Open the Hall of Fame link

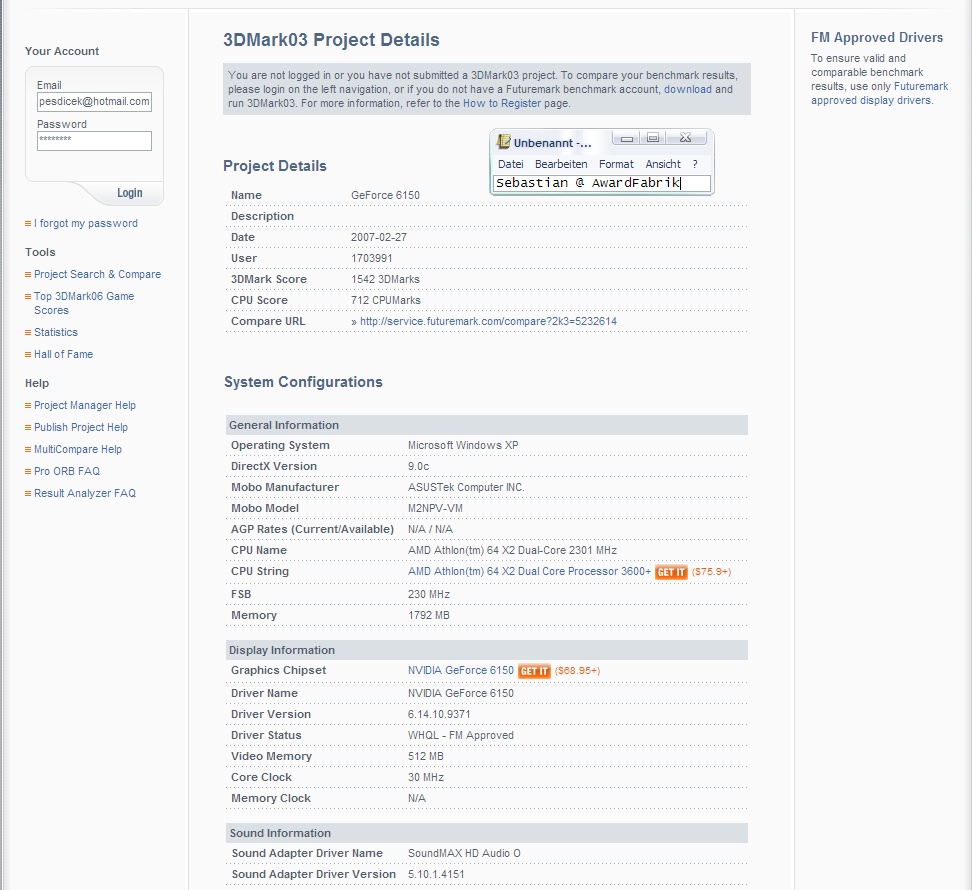coord(63,354)
